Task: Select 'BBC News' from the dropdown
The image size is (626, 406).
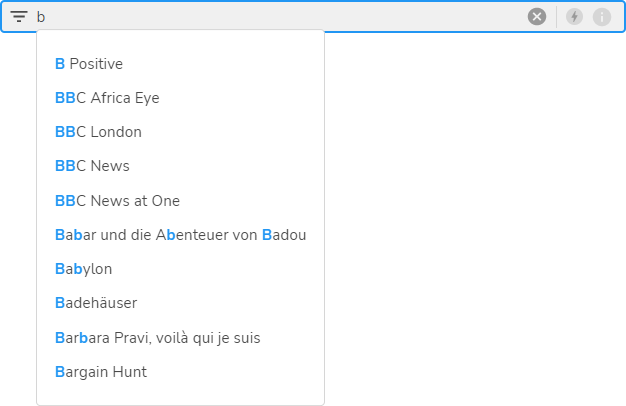Action: click(92, 166)
